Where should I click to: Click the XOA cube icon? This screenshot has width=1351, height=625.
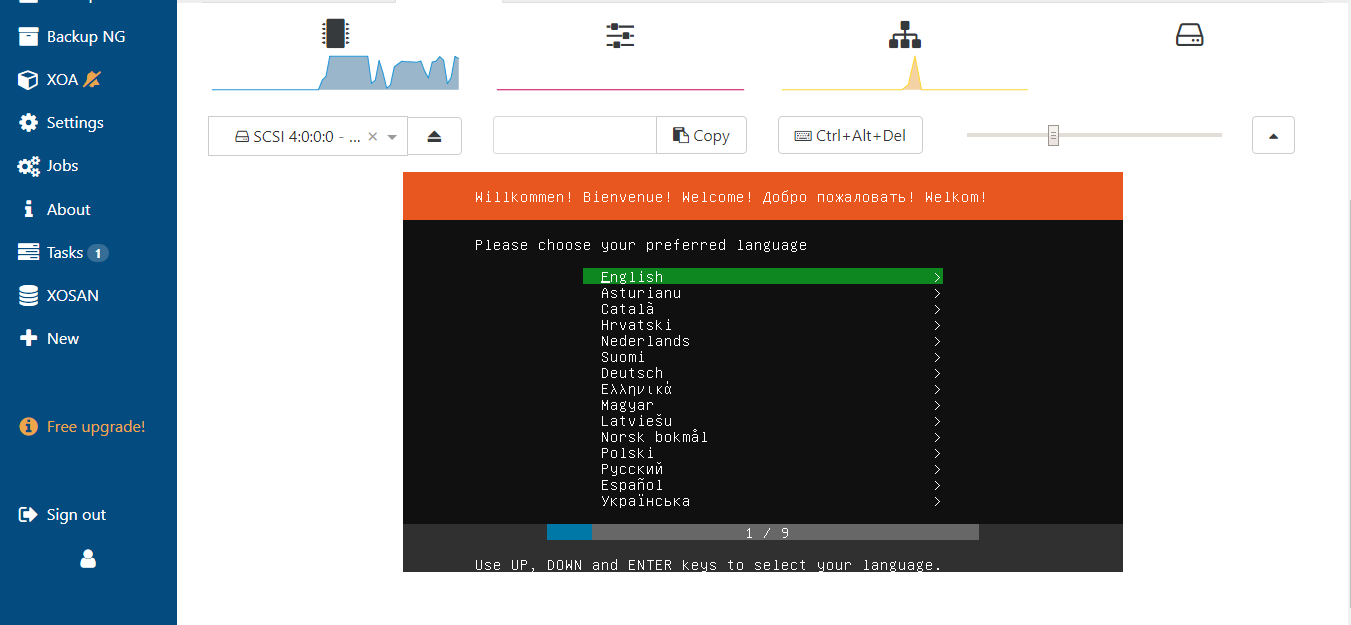[29, 79]
